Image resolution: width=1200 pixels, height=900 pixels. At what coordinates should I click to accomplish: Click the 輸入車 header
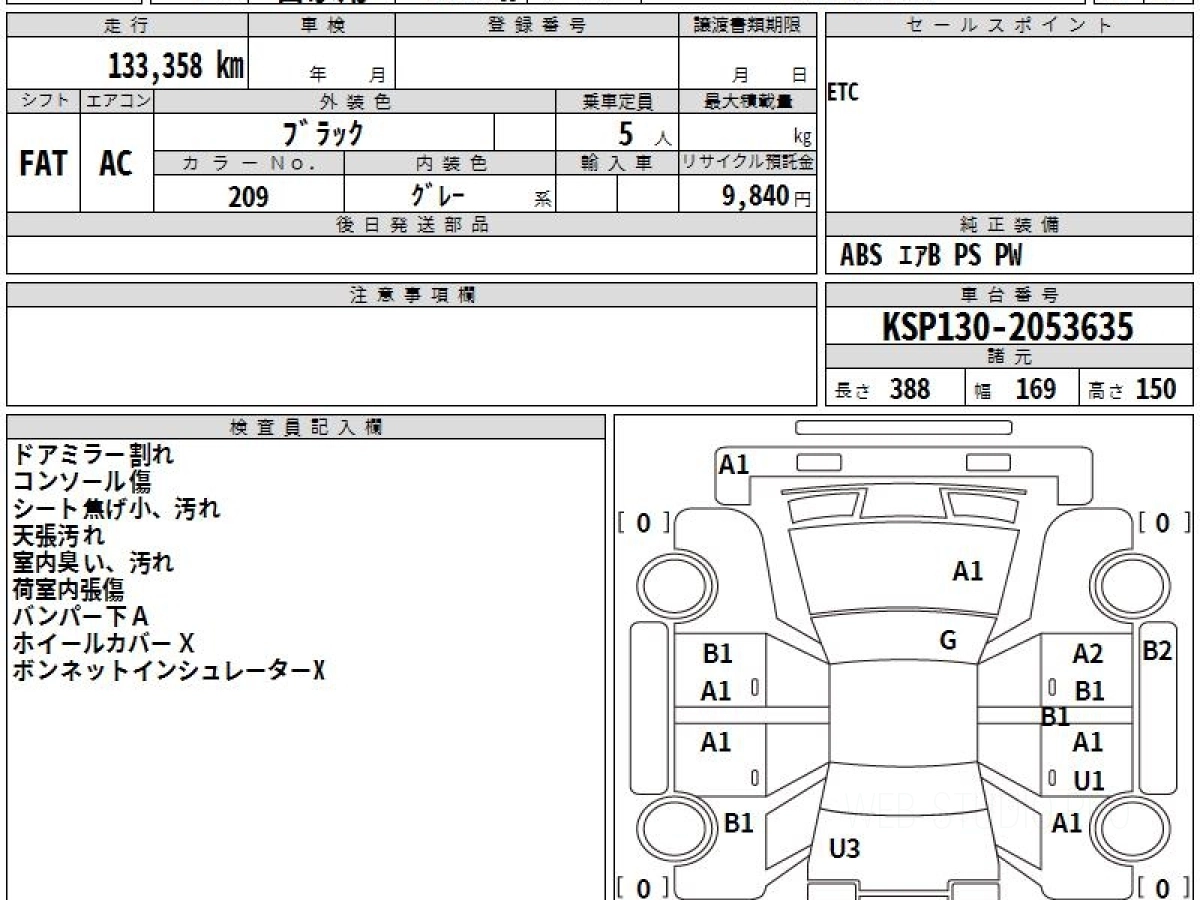[x=617, y=163]
